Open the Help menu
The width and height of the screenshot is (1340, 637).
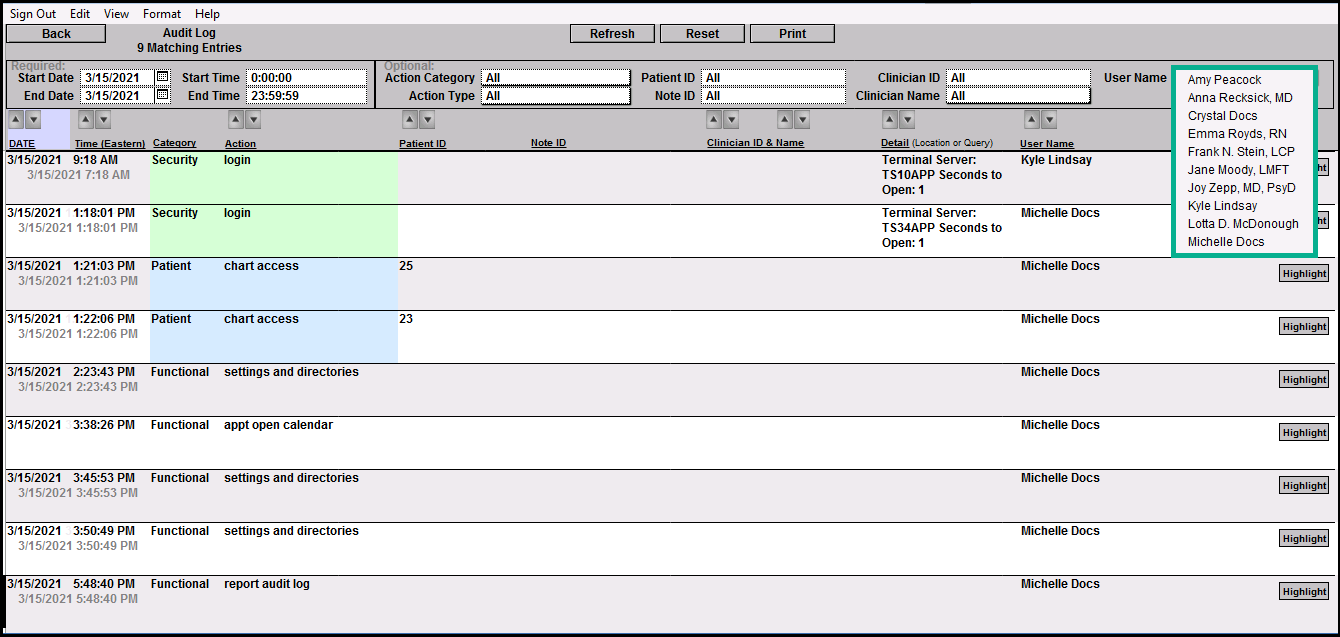[x=207, y=14]
